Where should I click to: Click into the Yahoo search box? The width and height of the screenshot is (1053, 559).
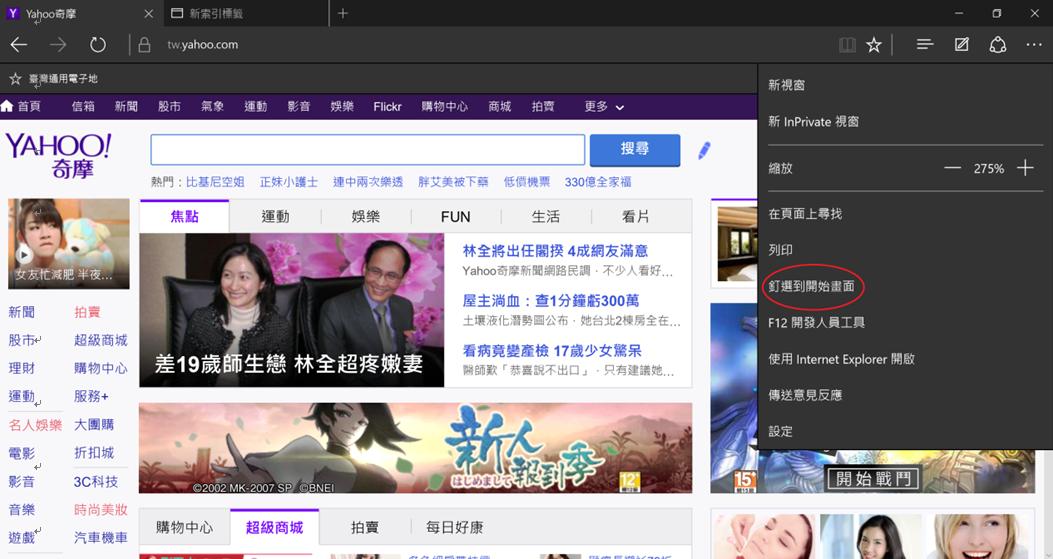[367, 149]
